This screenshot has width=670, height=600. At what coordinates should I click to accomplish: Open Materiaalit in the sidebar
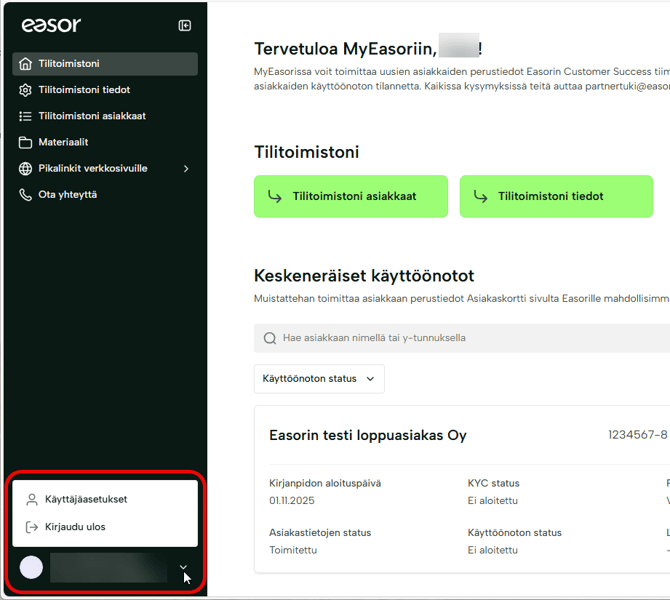click(105, 142)
